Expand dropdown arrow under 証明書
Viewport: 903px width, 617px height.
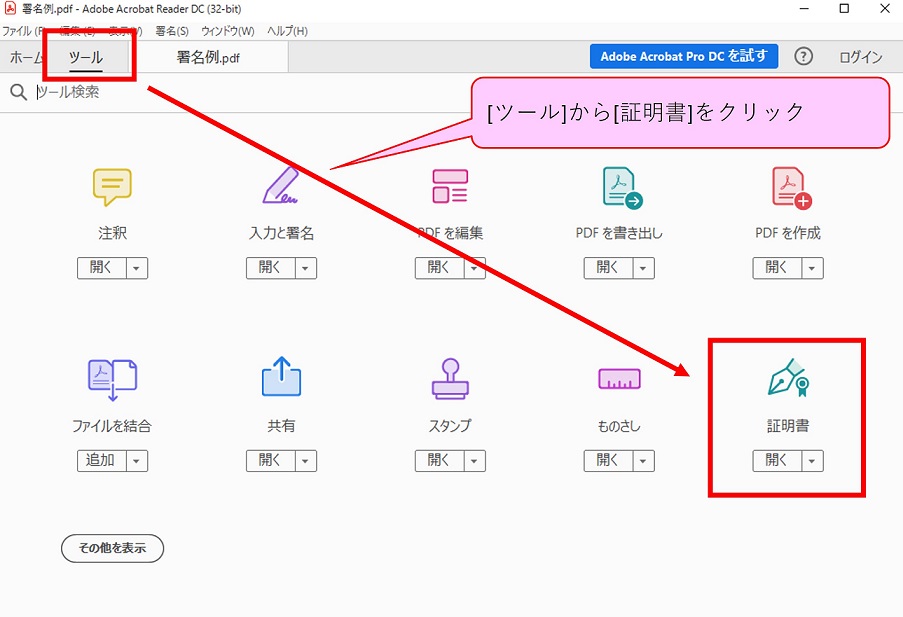tap(812, 461)
